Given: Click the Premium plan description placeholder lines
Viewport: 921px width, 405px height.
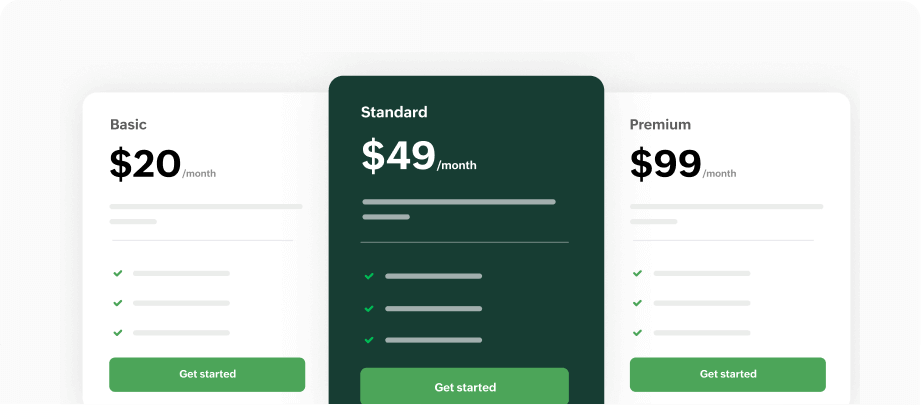Looking at the screenshot, I should [x=726, y=213].
